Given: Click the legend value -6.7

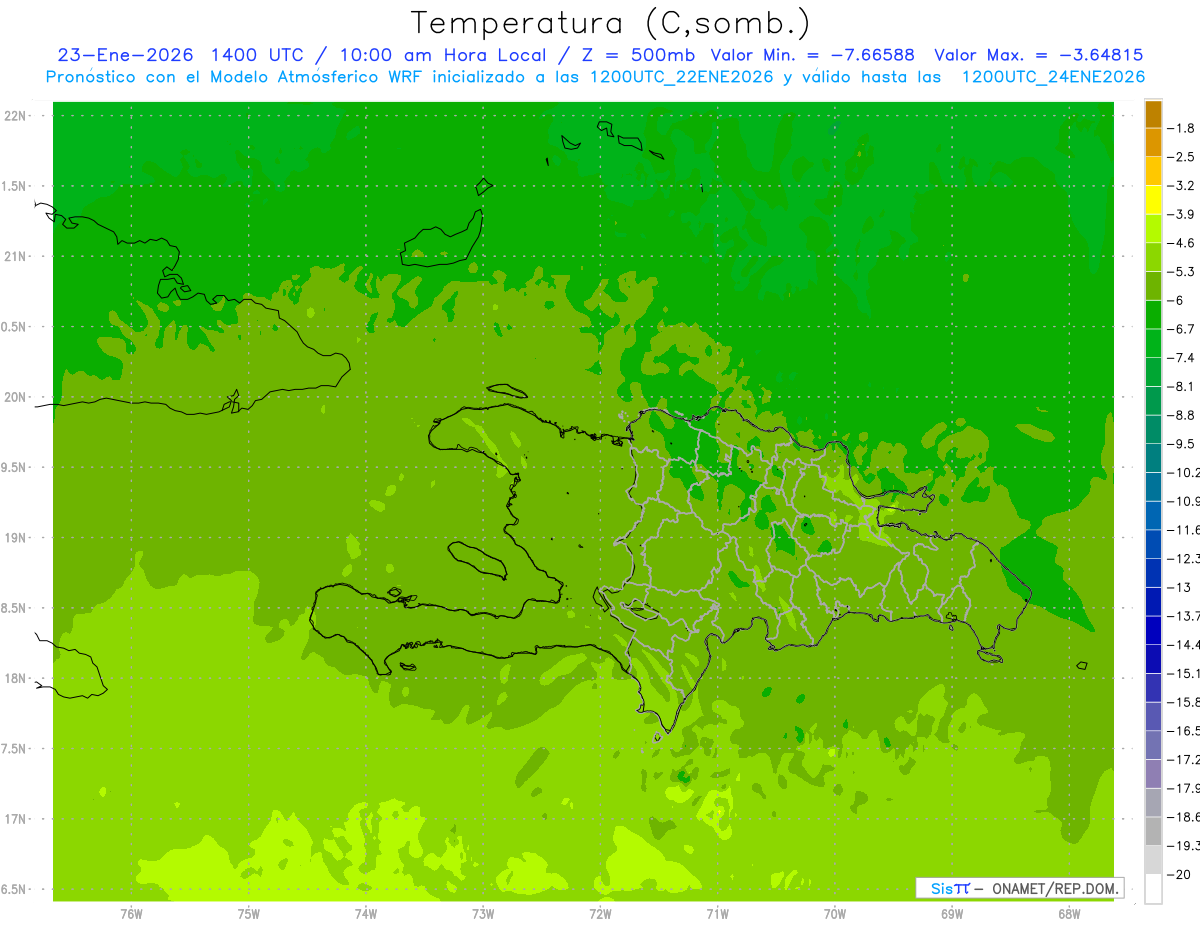Looking at the screenshot, I should pos(1182,329).
